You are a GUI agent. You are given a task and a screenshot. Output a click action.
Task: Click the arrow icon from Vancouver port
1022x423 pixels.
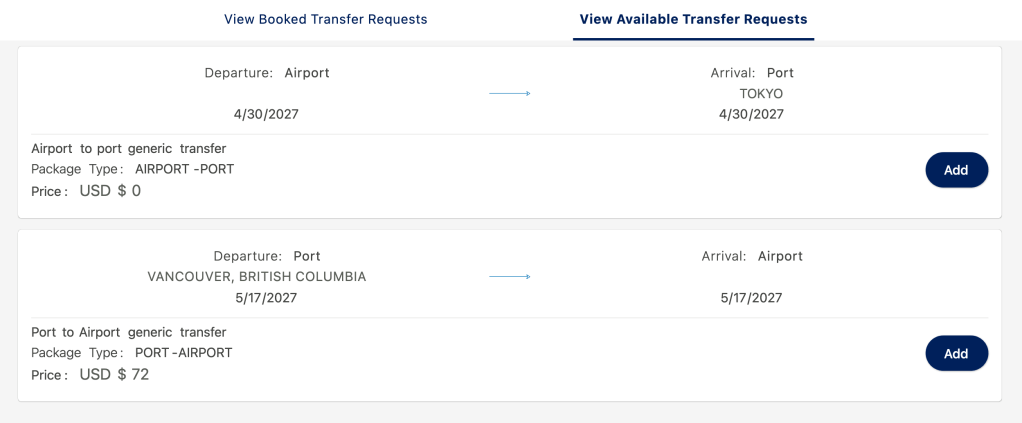click(509, 277)
